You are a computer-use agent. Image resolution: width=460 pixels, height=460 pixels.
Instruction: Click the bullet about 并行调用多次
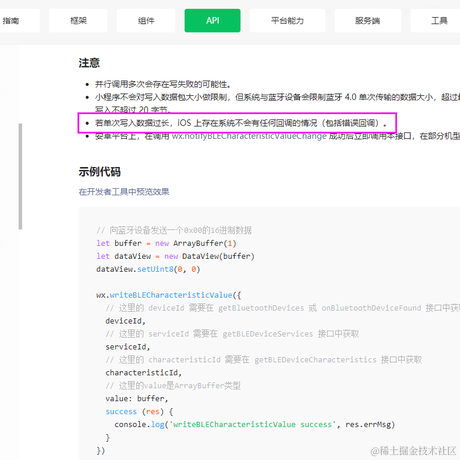[x=163, y=84]
